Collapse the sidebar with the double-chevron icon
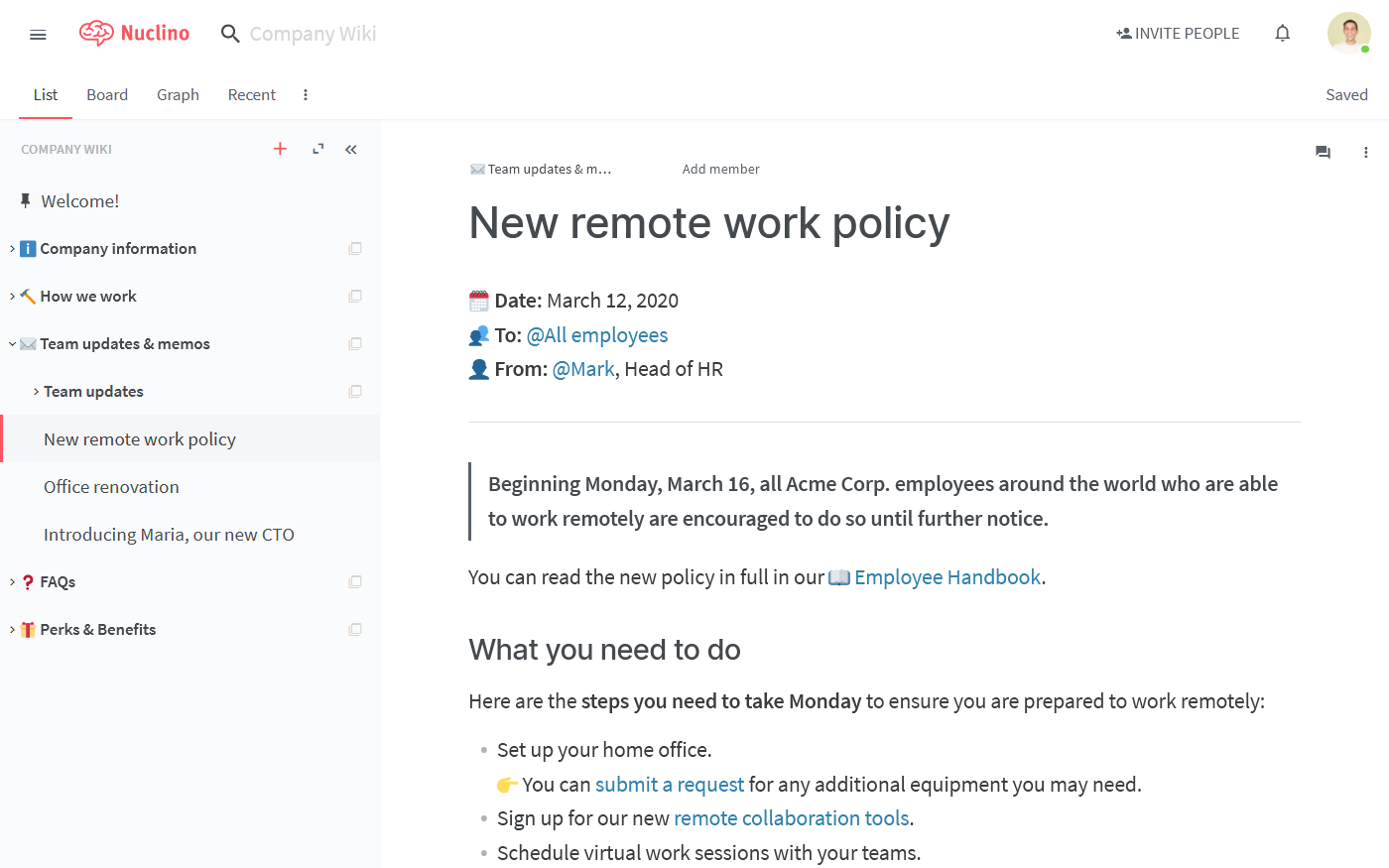This screenshot has width=1389, height=868. point(350,149)
